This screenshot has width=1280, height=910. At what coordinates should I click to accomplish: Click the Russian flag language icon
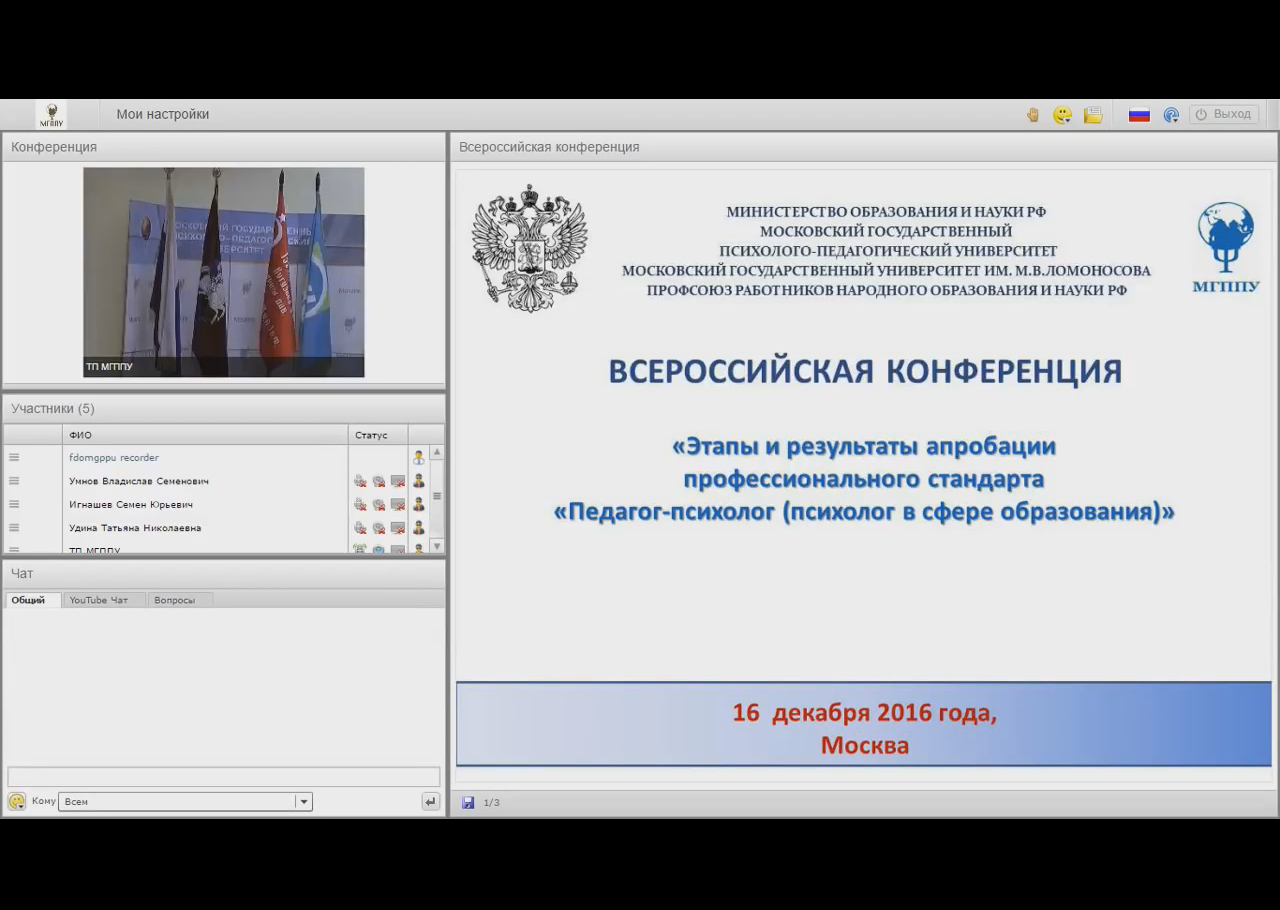click(x=1139, y=115)
